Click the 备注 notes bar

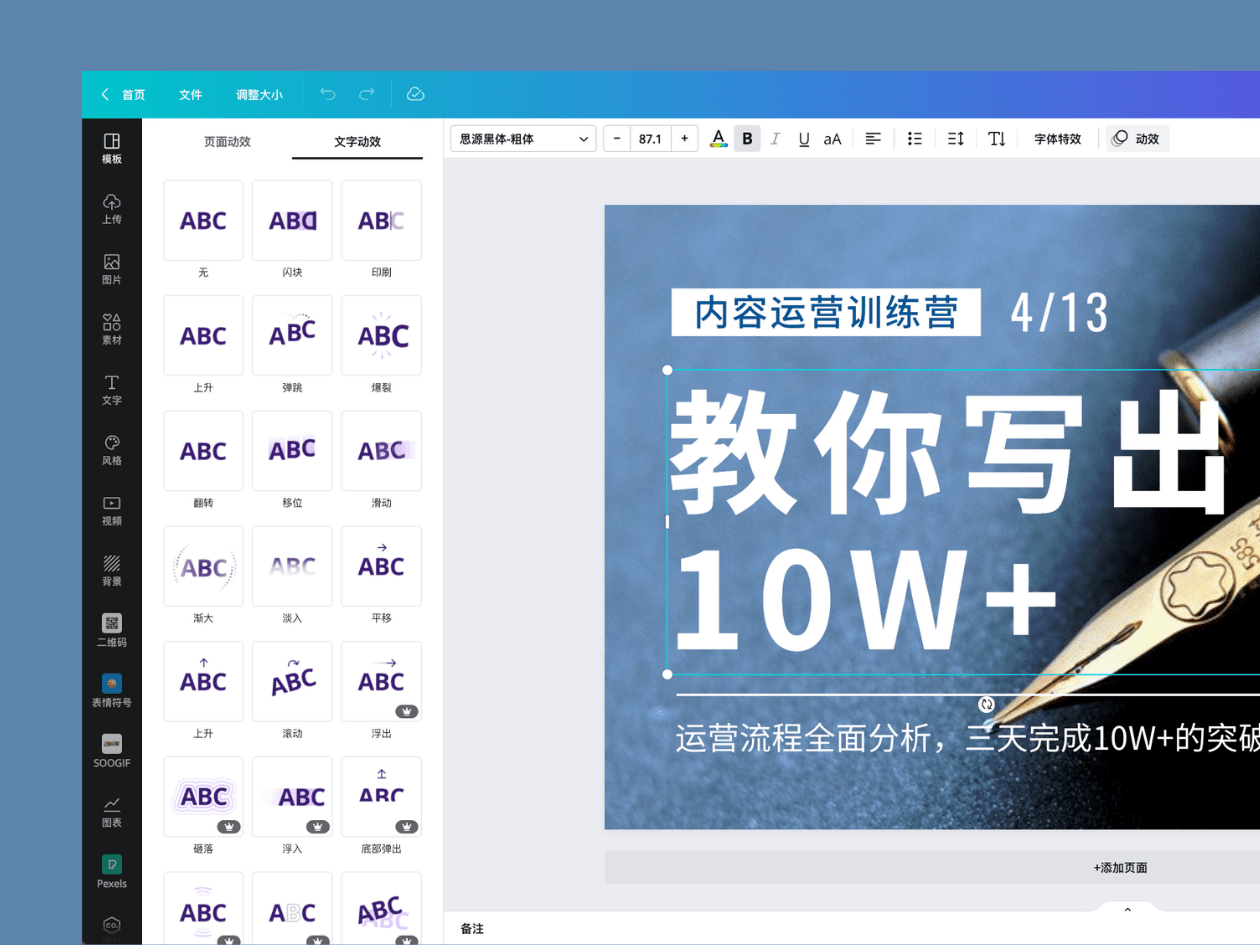pos(472,929)
